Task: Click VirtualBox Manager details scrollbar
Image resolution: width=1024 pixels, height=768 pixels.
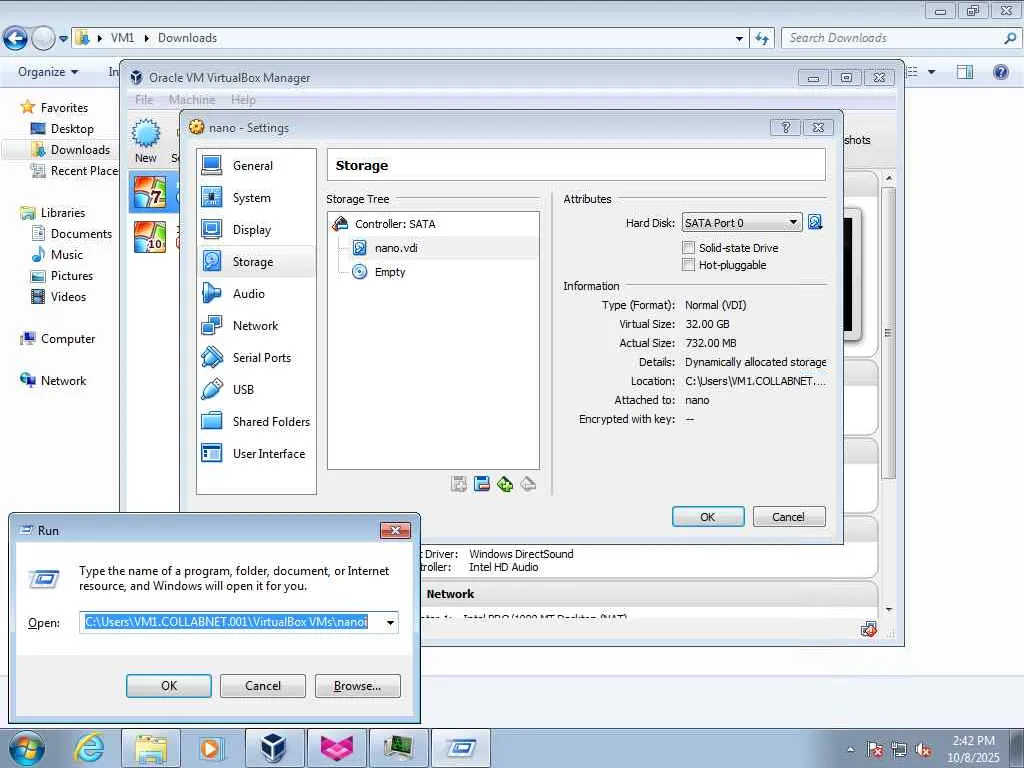Action: [888, 333]
